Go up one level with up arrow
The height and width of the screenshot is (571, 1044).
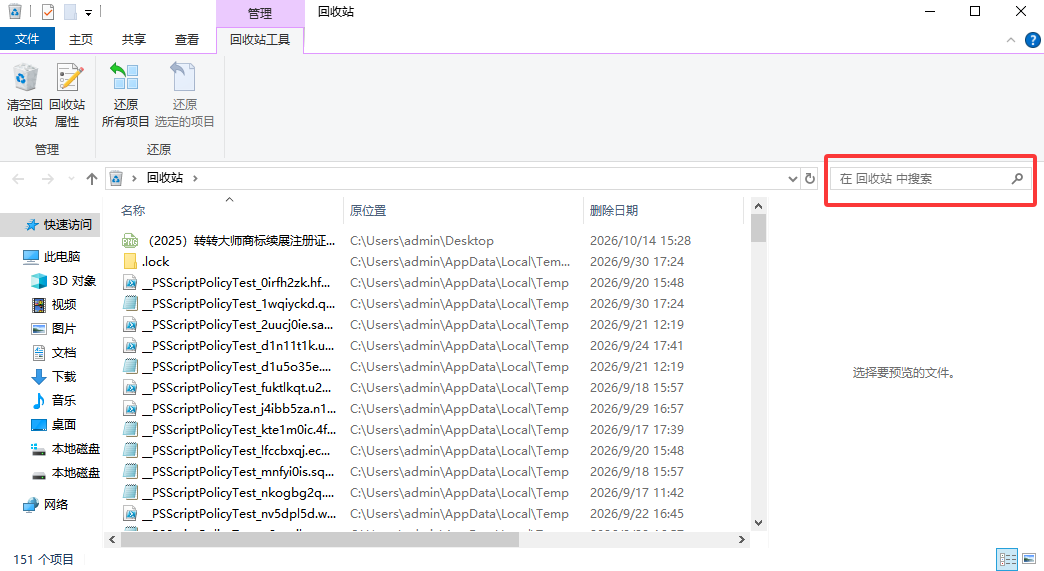[x=92, y=178]
